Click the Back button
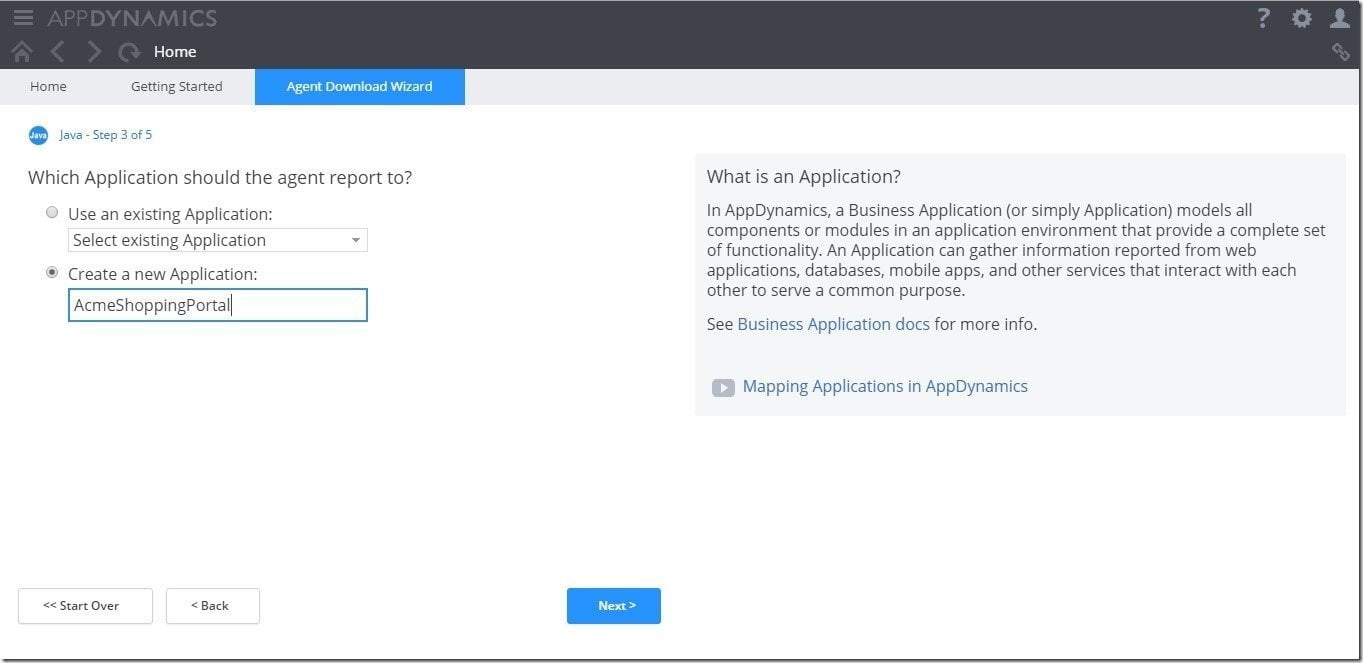1363x663 pixels. 213,606
